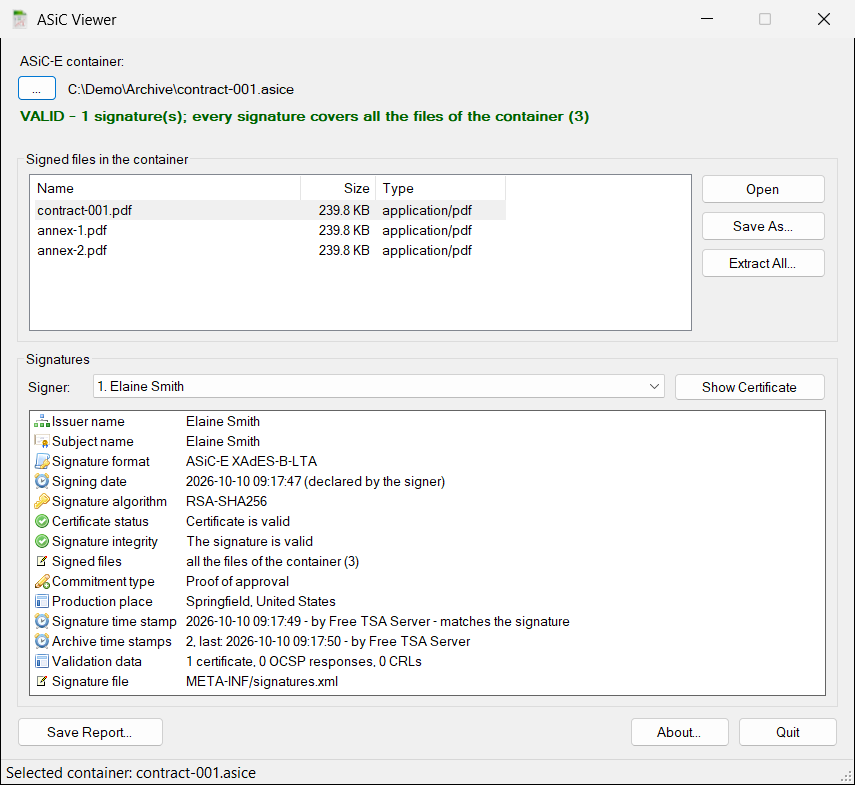
Task: Sort files by the Size column header
Action: (338, 188)
